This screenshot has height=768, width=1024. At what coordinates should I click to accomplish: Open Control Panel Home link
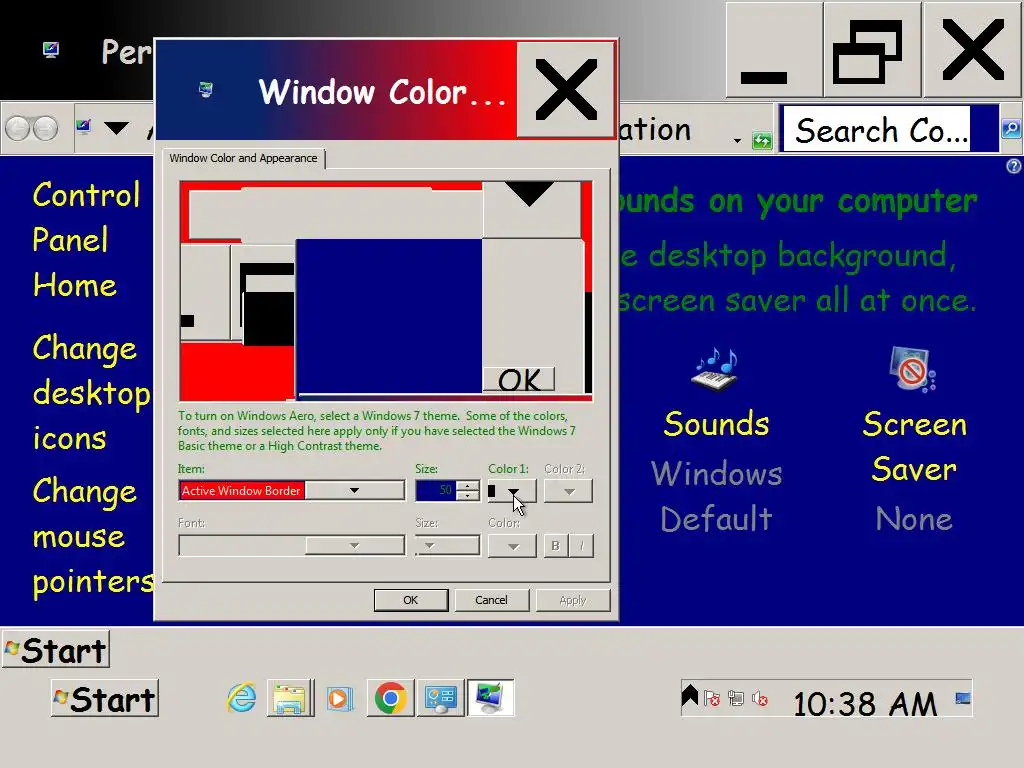(85, 240)
